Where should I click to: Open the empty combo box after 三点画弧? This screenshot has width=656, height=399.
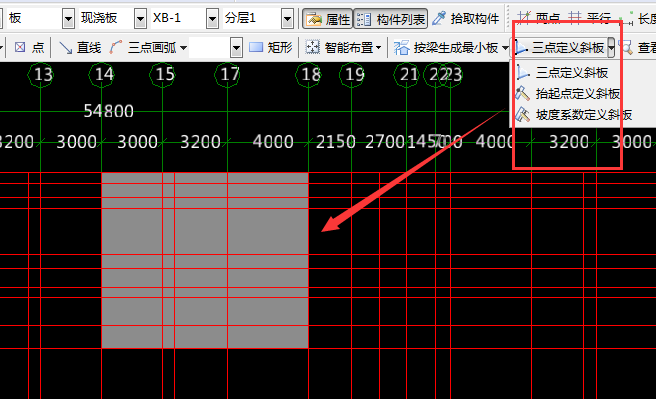pos(215,48)
